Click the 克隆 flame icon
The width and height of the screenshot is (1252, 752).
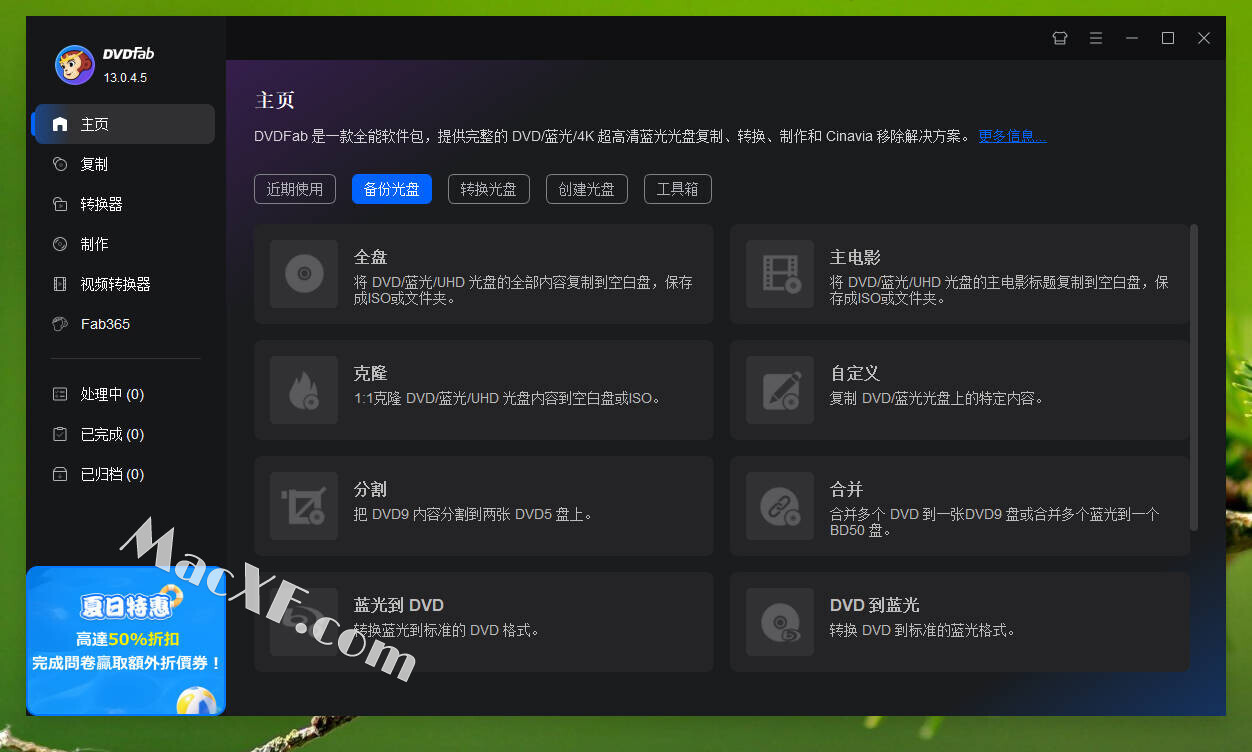pyautogui.click(x=304, y=390)
